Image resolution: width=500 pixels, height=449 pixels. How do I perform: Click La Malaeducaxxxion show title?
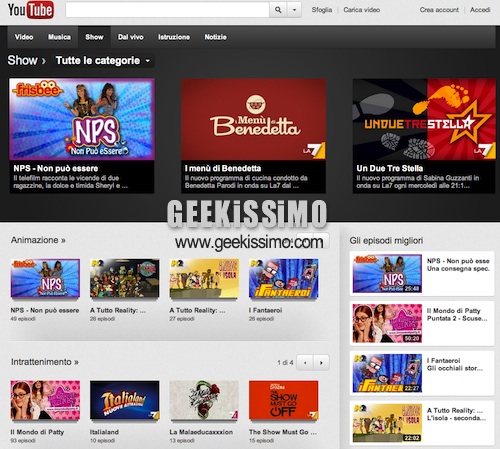pyautogui.click(x=201, y=432)
